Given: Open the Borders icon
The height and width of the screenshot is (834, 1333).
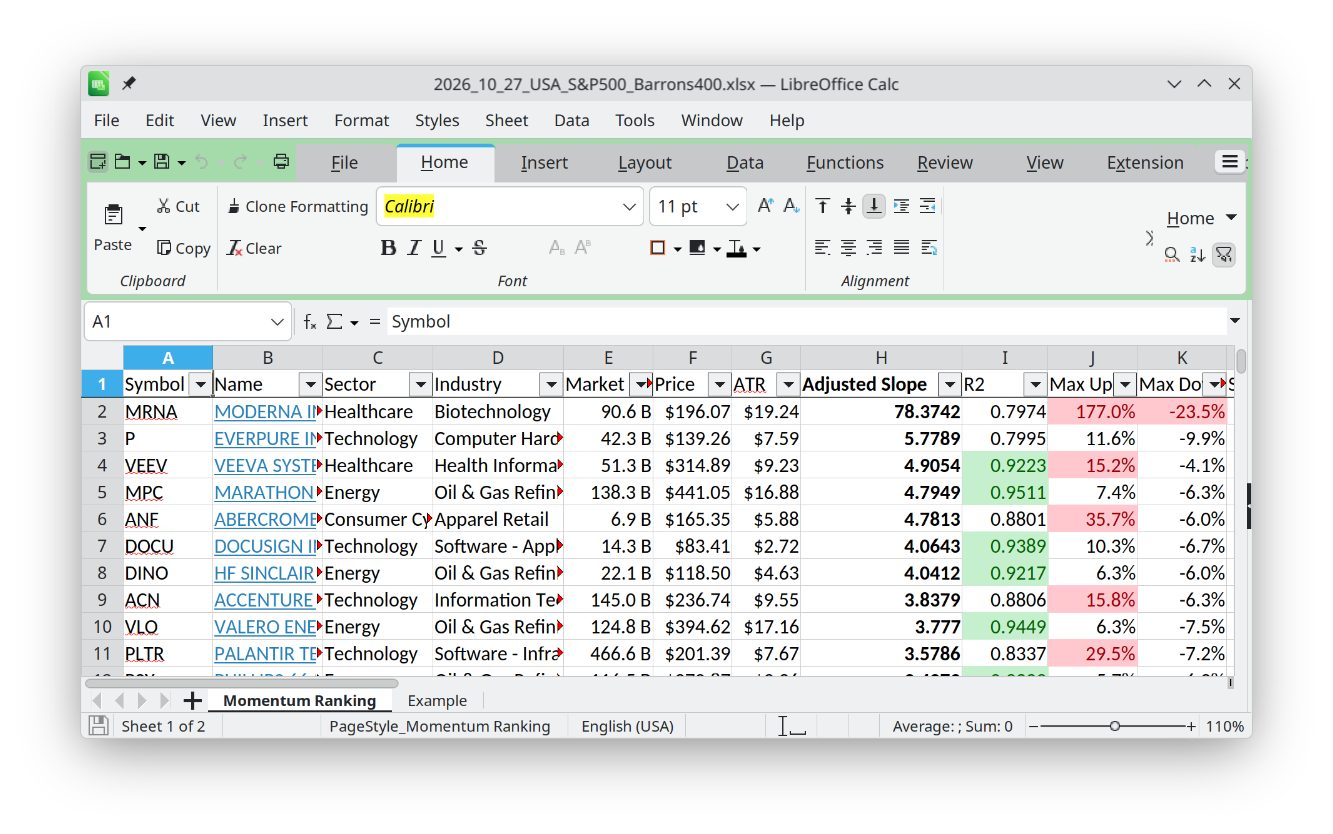Looking at the screenshot, I should click(x=658, y=248).
